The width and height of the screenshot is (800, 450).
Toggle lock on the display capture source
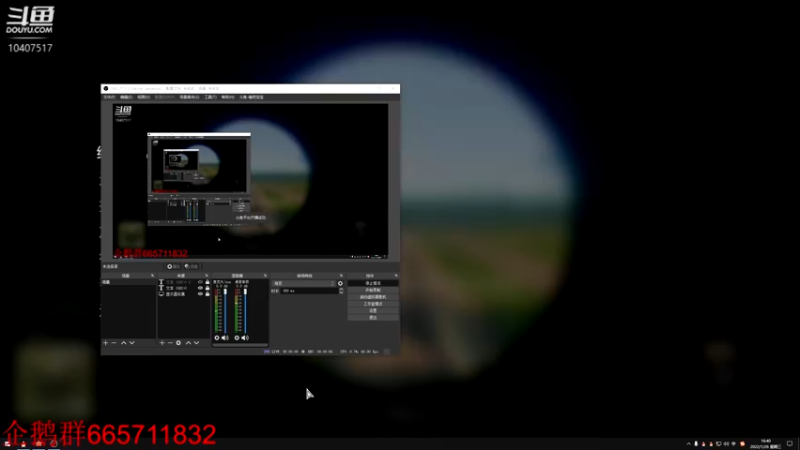point(208,294)
